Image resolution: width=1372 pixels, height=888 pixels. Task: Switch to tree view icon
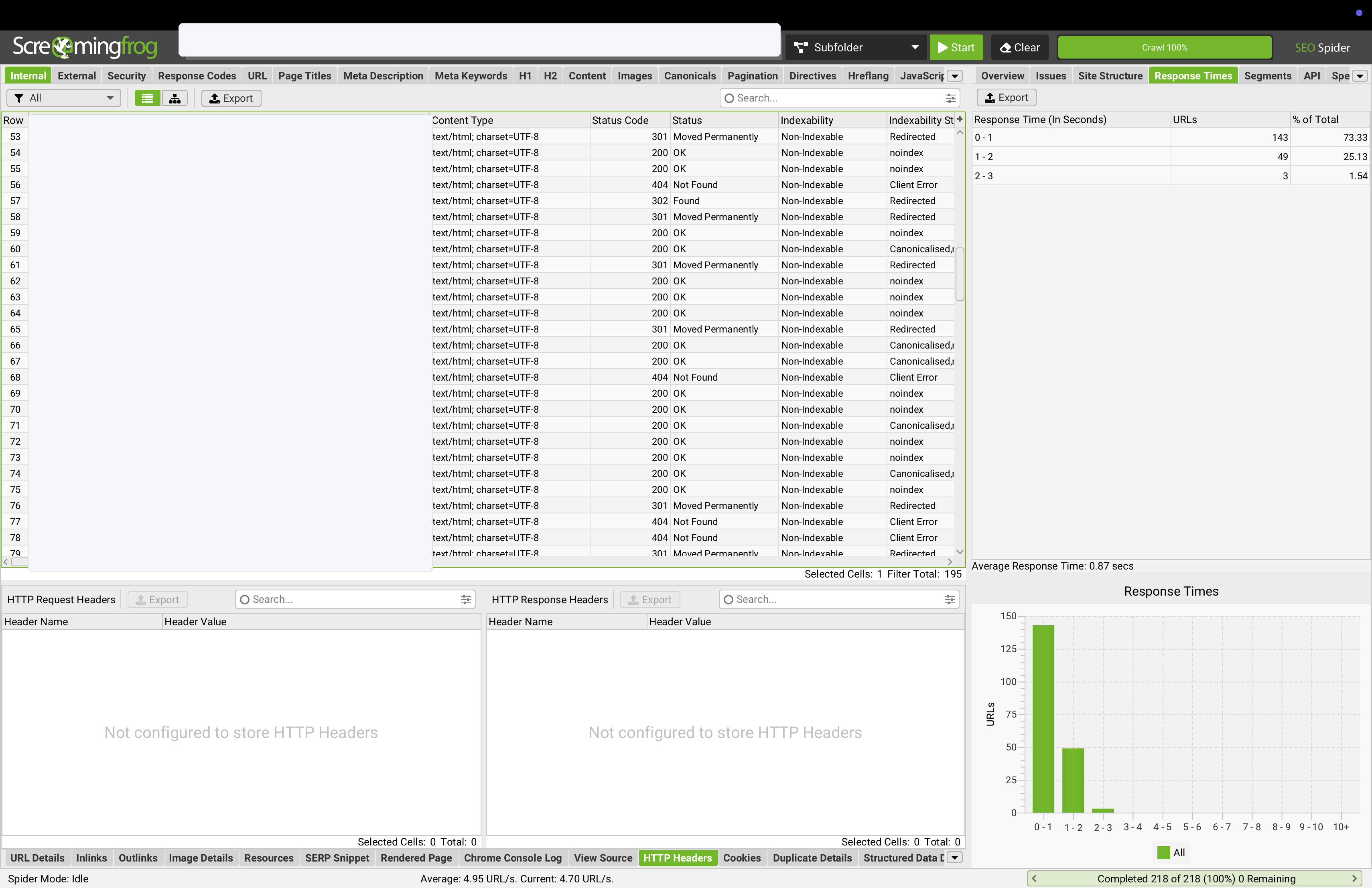[x=175, y=98]
